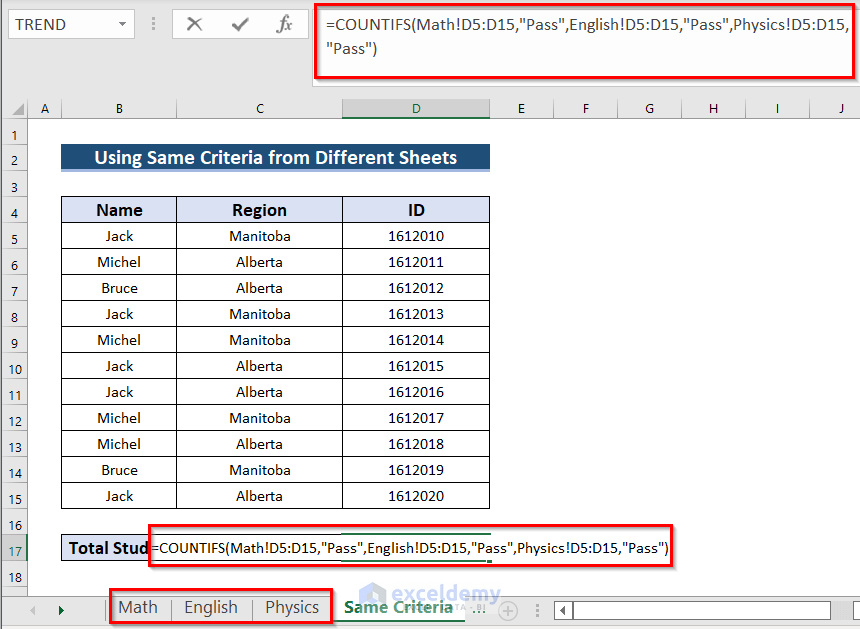Cancel the formula entry with X icon
Image resolution: width=860 pixels, height=629 pixels.
[194, 24]
